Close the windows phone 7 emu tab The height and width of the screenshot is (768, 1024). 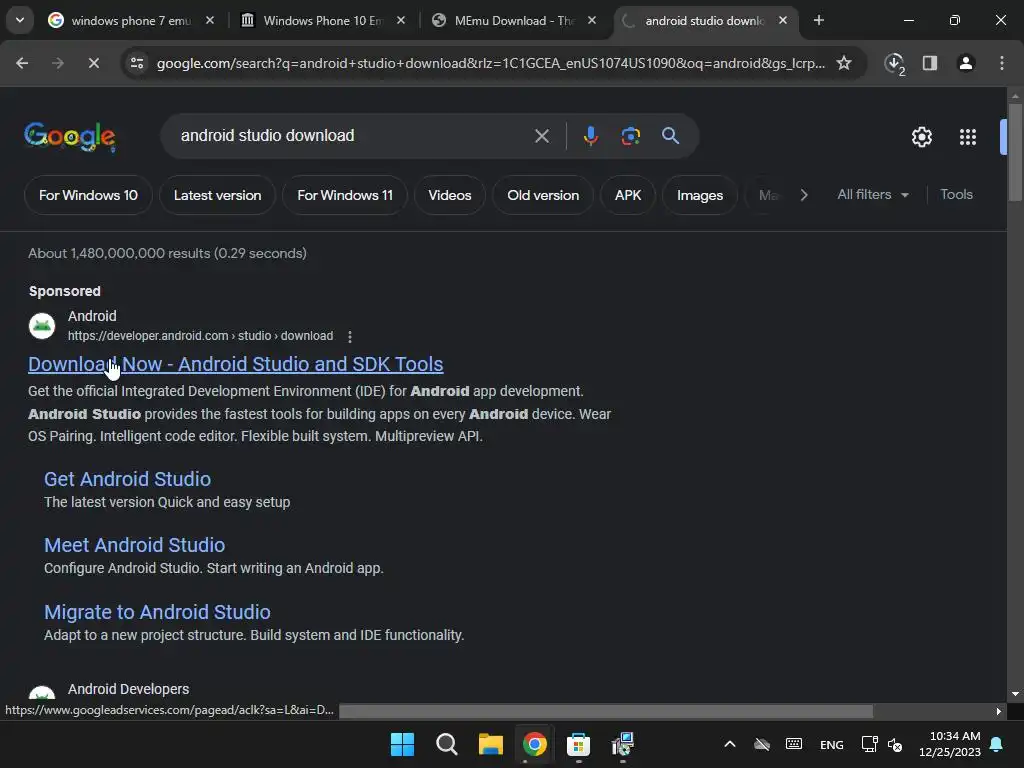(x=210, y=20)
